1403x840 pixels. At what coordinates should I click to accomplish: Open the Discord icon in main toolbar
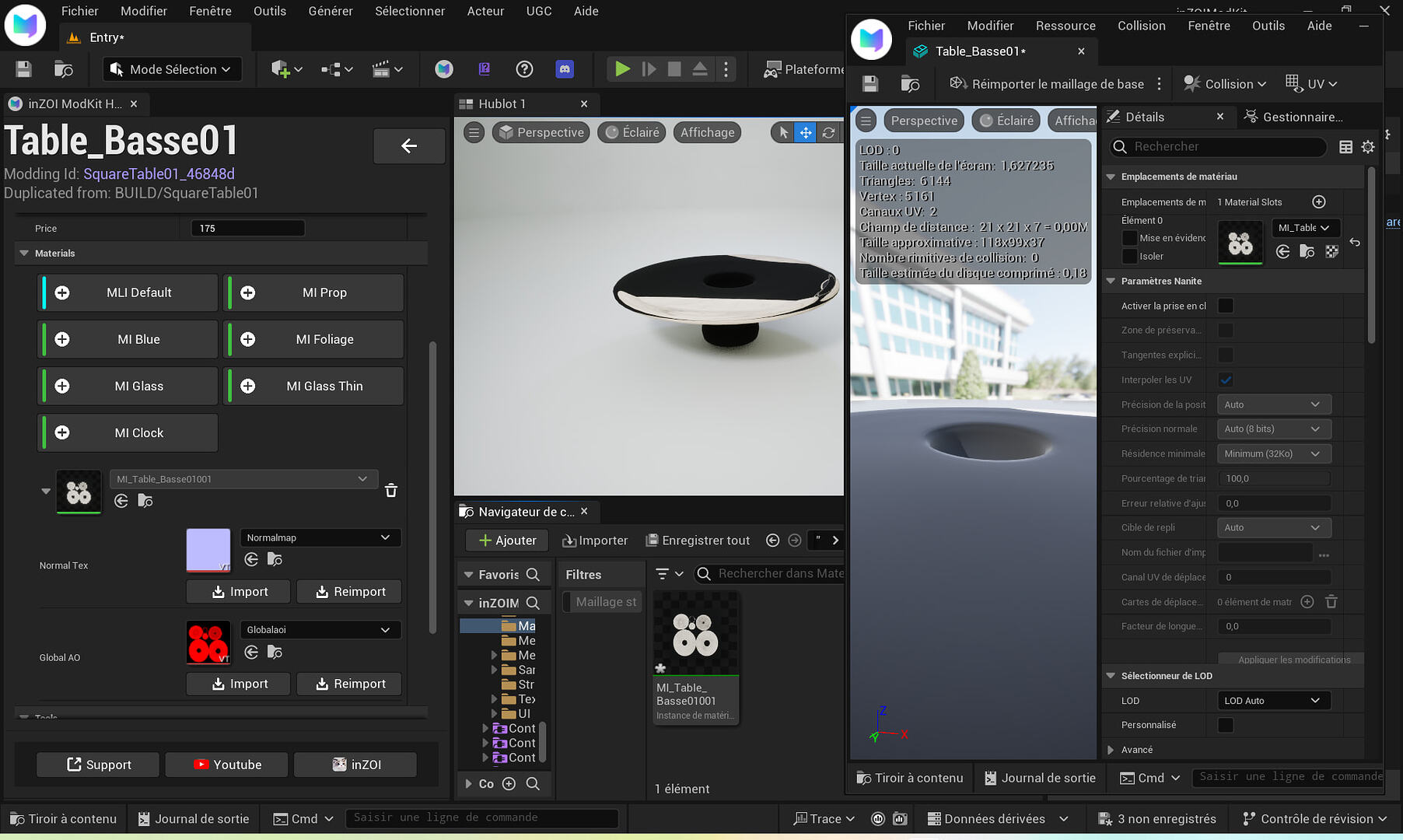(565, 69)
